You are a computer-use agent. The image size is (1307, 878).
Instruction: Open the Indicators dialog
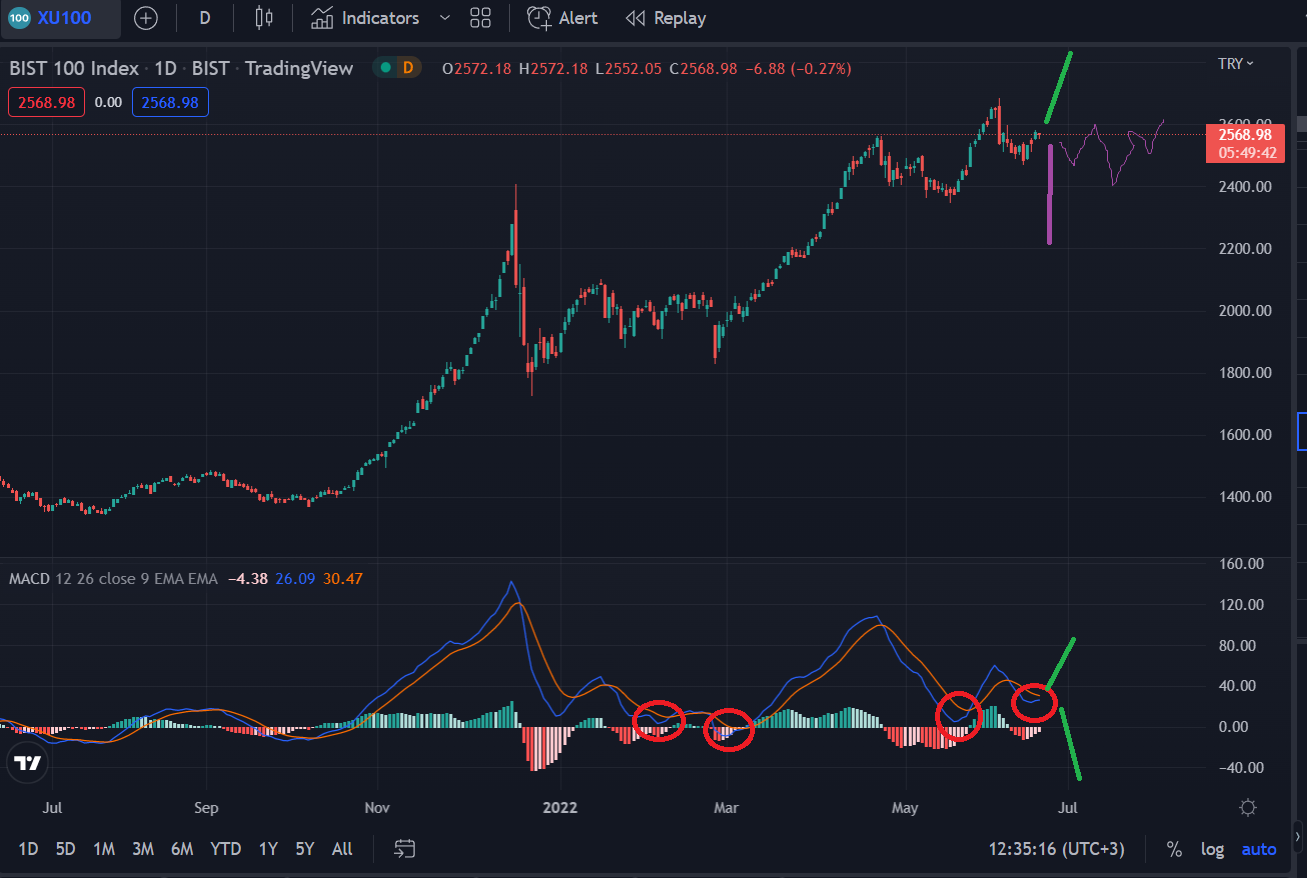pos(365,18)
